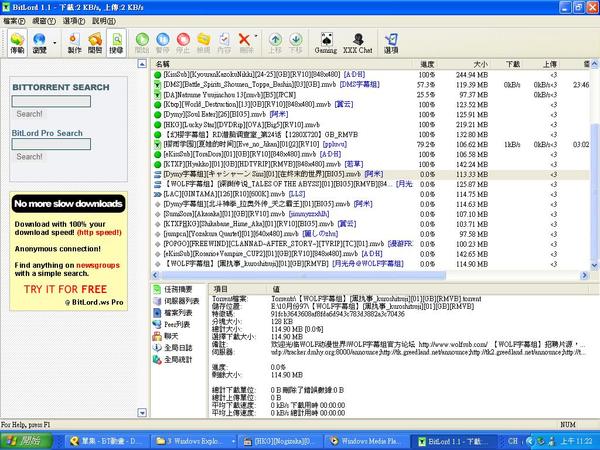Screen dimensions: 600x450
Task: Click the torrent list scroll-down arrow
Action: [595, 265]
